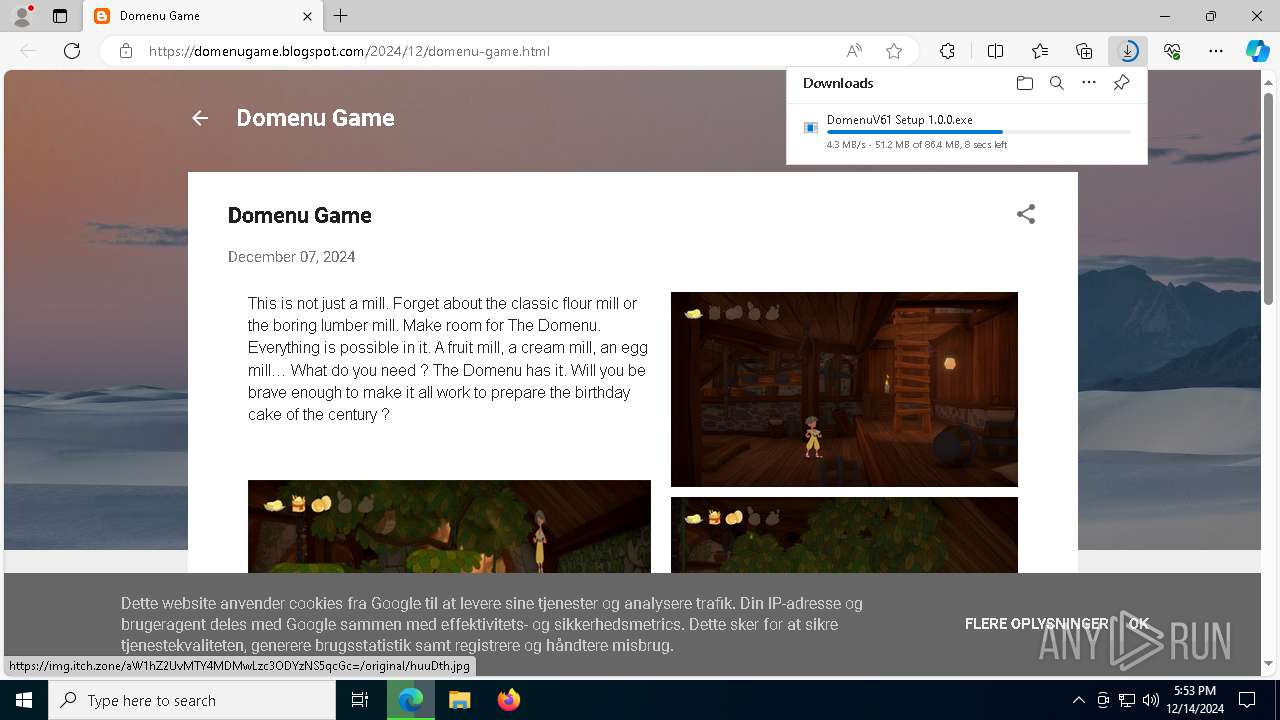Click the taskbar search box

pos(192,700)
